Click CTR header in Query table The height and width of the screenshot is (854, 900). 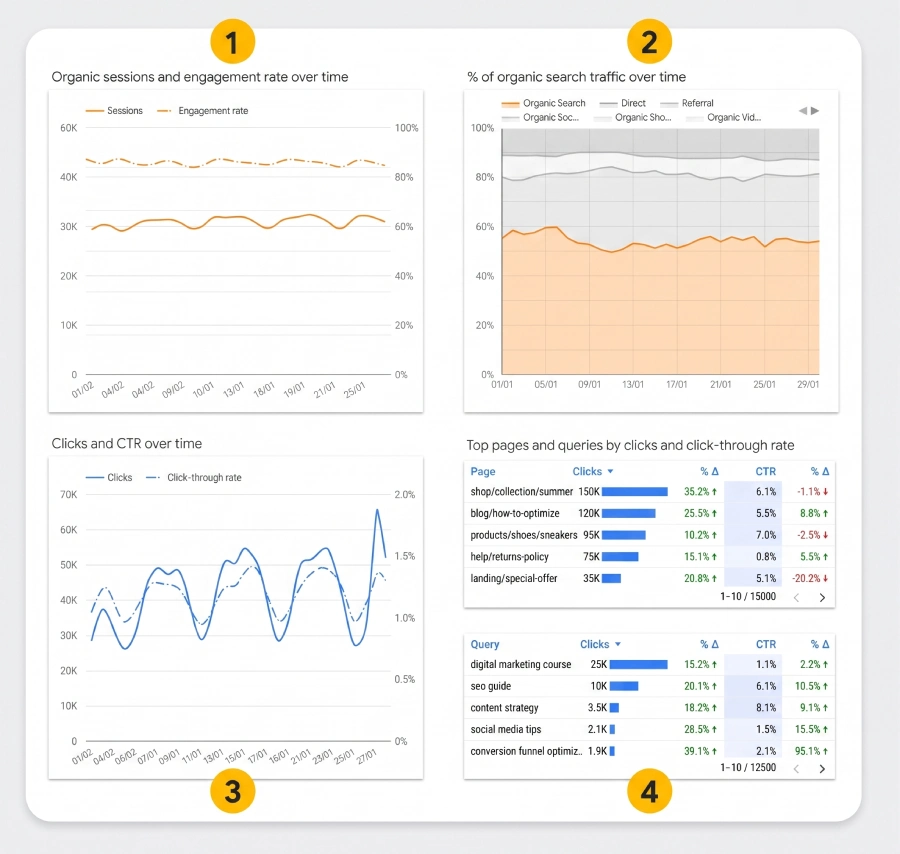point(766,644)
